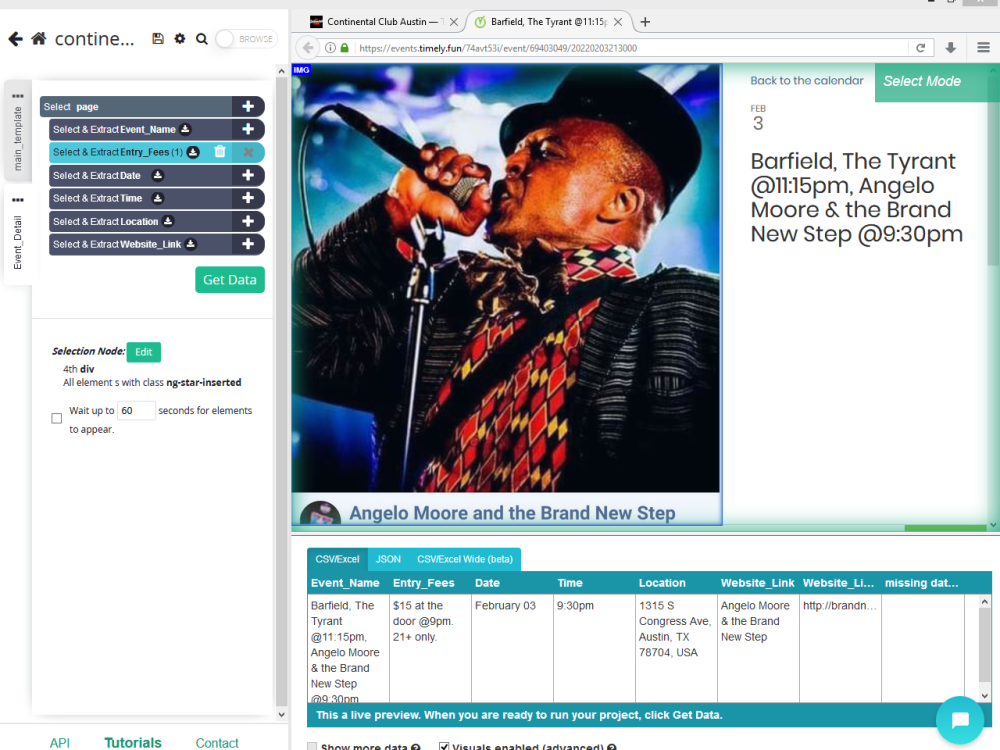Delete Entry_Fees command with trash icon
Screen dimensions: 1000x750
point(219,152)
